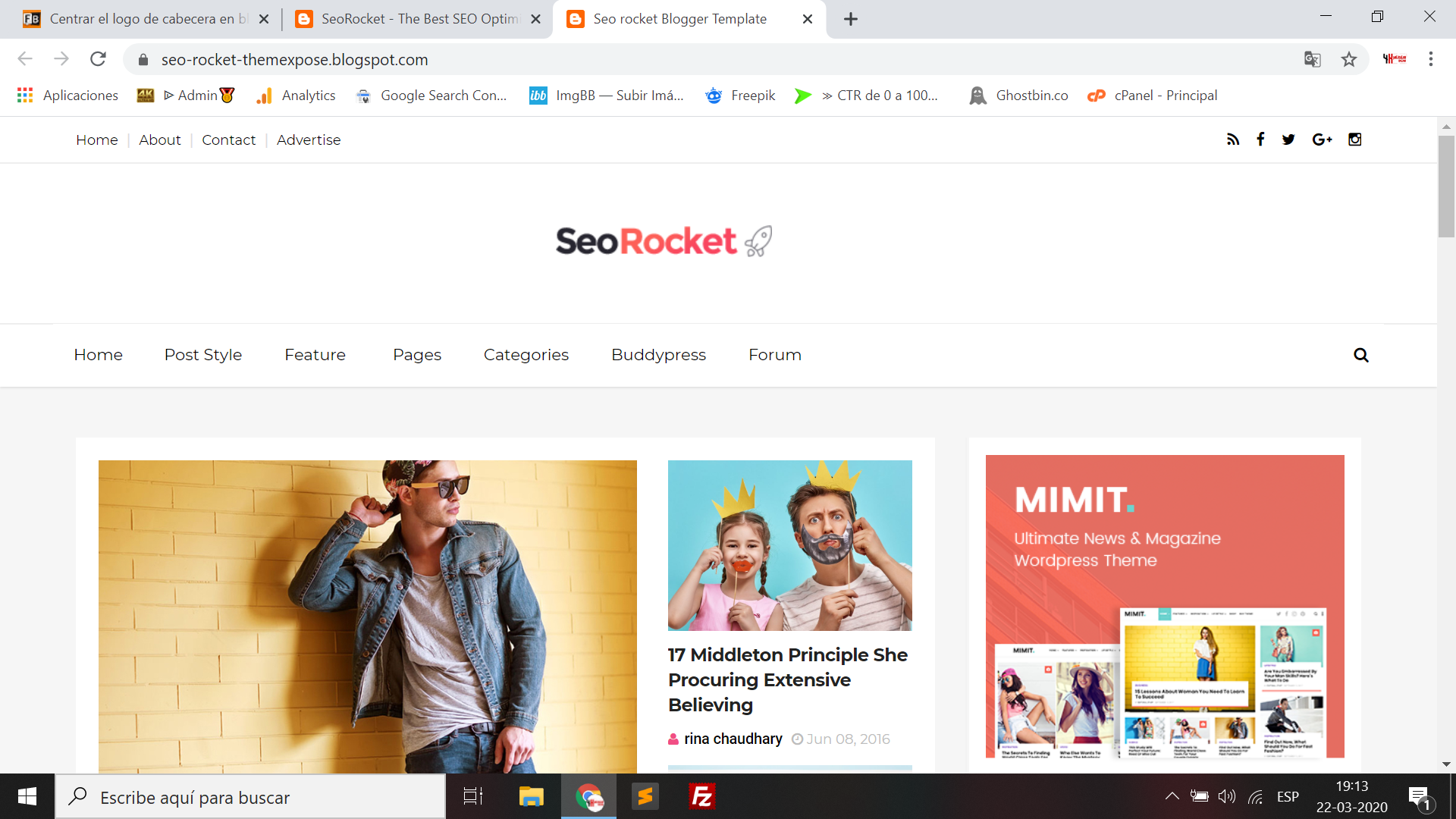The height and width of the screenshot is (819, 1456).
Task: Open the Forum menu
Action: (775, 355)
